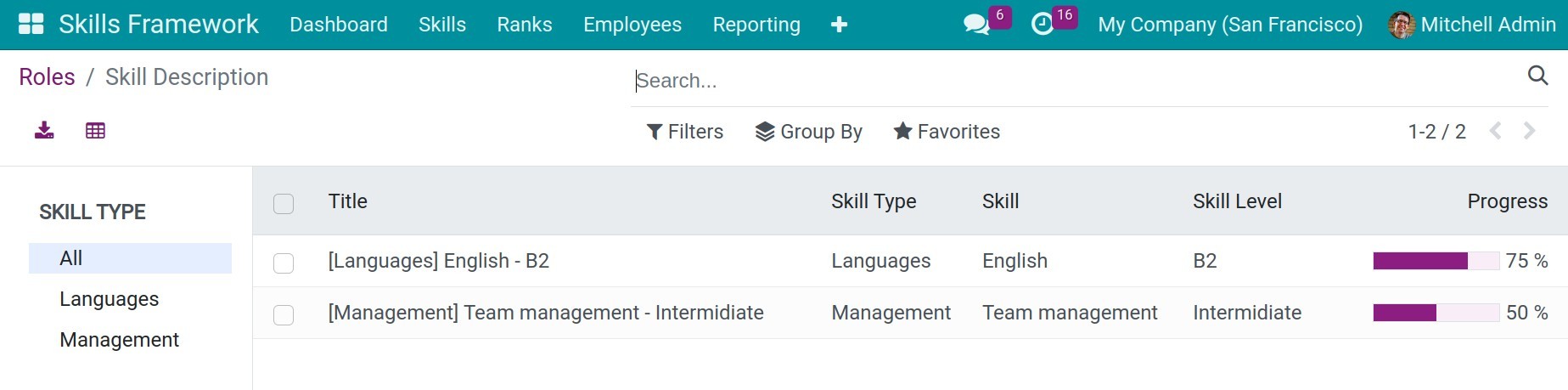Image resolution: width=1568 pixels, height=390 pixels.
Task: Open the Skills menu
Action: coord(442,25)
